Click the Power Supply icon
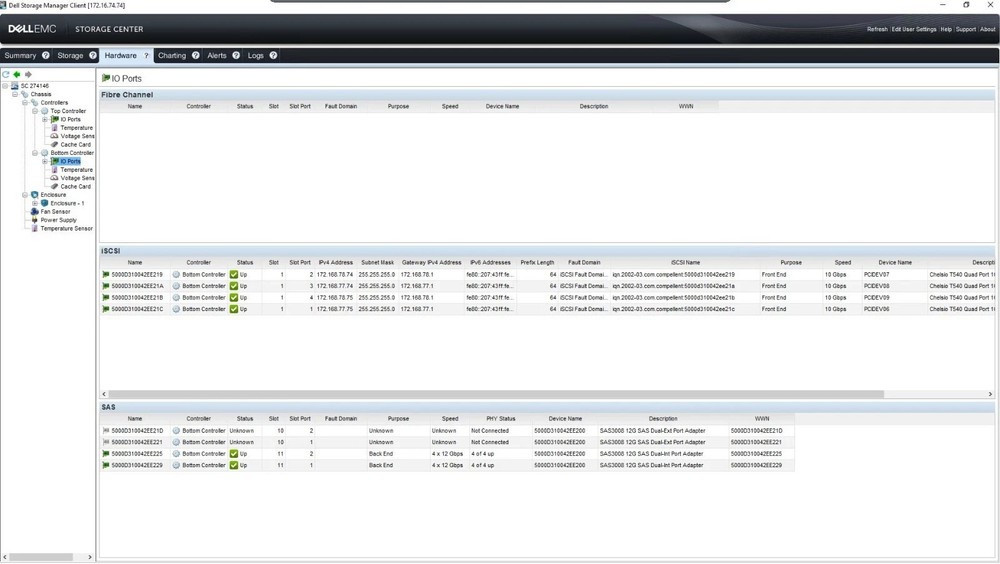The width and height of the screenshot is (1000, 564). (x=34, y=219)
